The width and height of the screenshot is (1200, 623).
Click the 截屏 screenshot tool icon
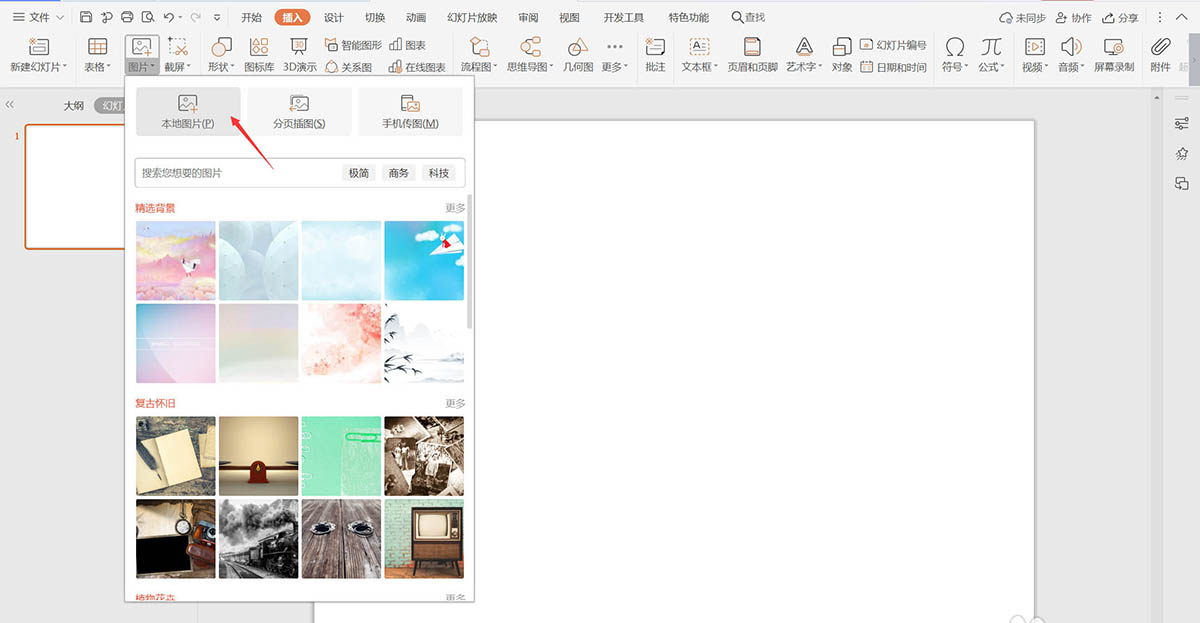pyautogui.click(x=178, y=47)
